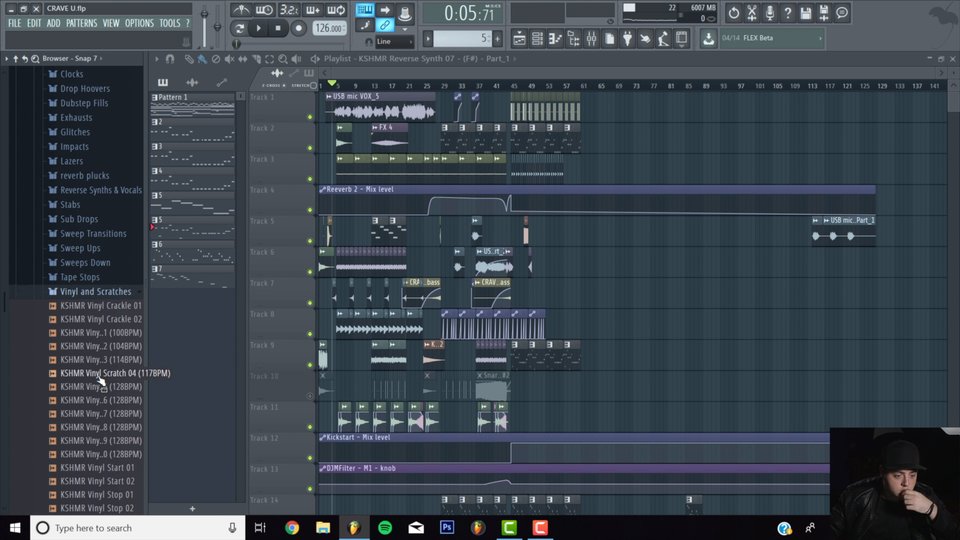
Task: Open the playlist options arrow menu
Action: (x=156, y=59)
